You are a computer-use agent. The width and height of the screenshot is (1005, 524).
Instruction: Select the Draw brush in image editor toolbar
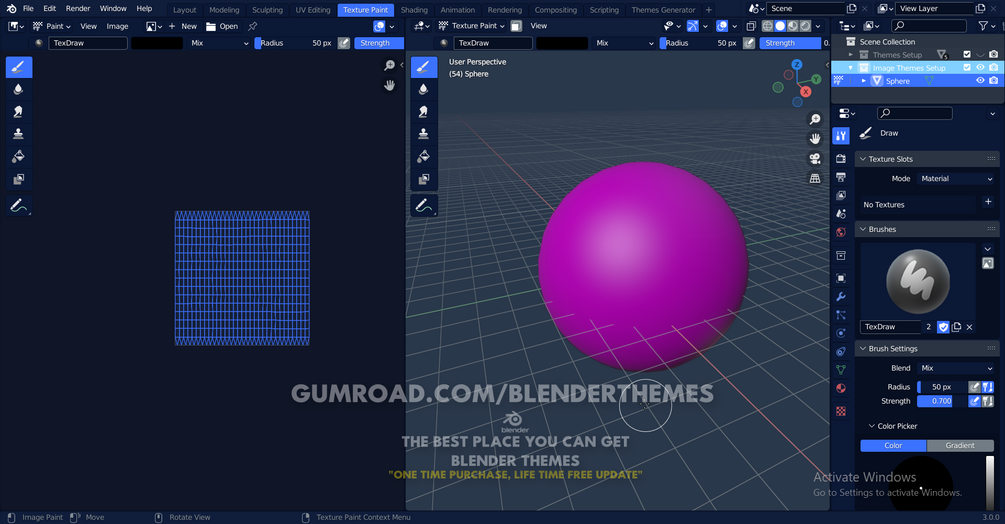[x=19, y=67]
